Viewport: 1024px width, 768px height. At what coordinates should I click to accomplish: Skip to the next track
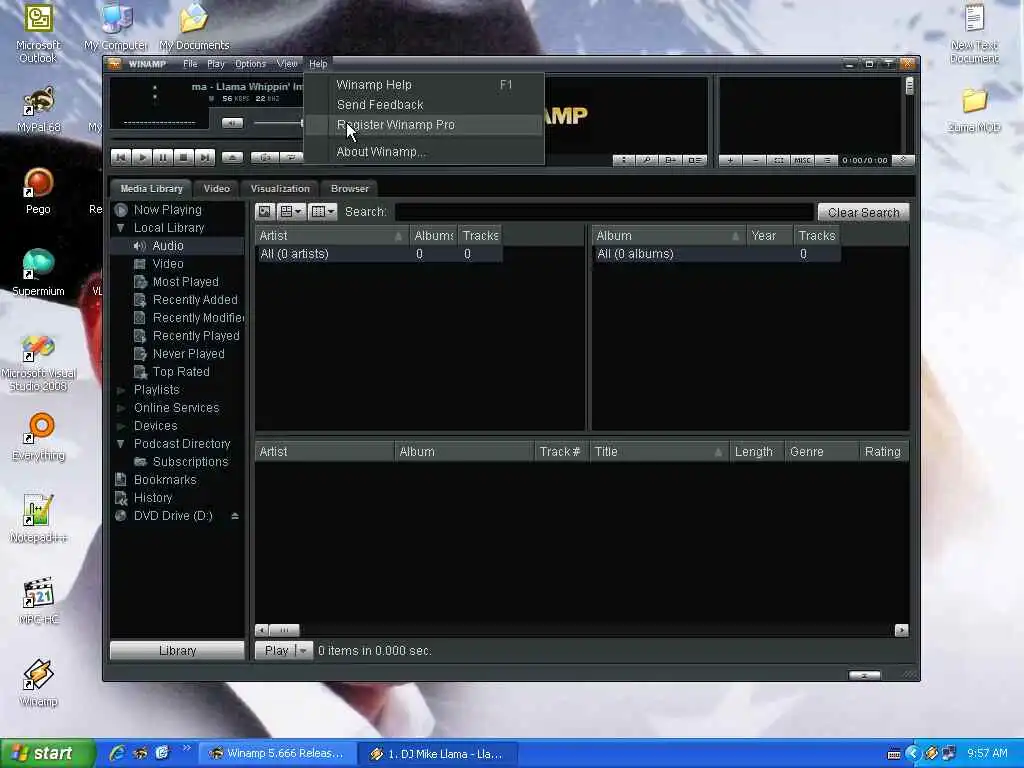[x=204, y=157]
